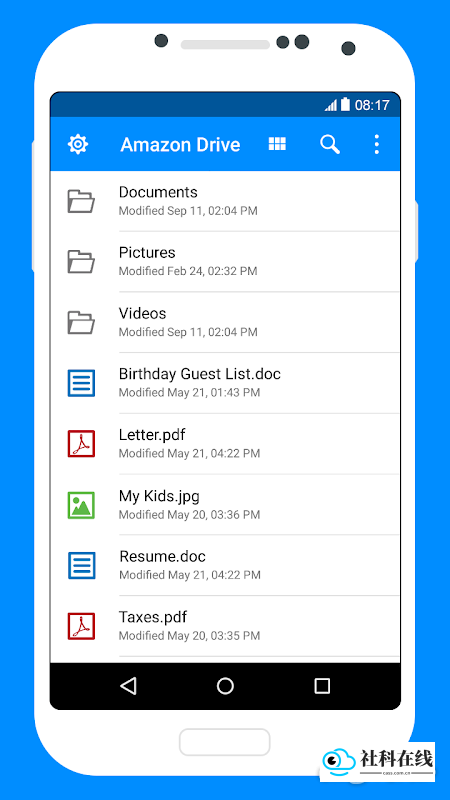Open the Pictures folder icon

81,262
